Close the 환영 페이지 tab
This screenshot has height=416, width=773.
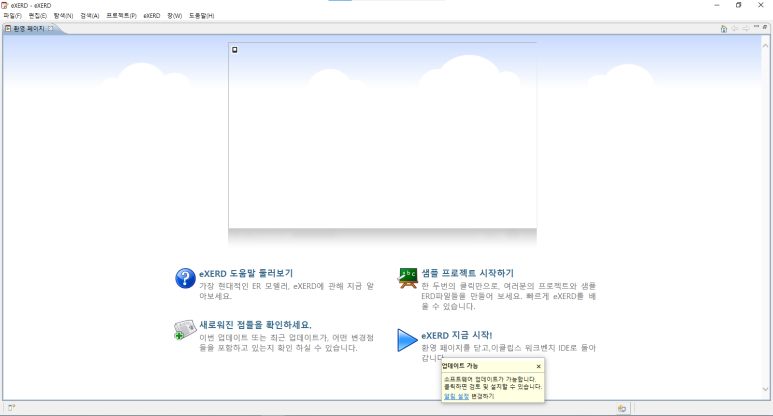point(50,29)
